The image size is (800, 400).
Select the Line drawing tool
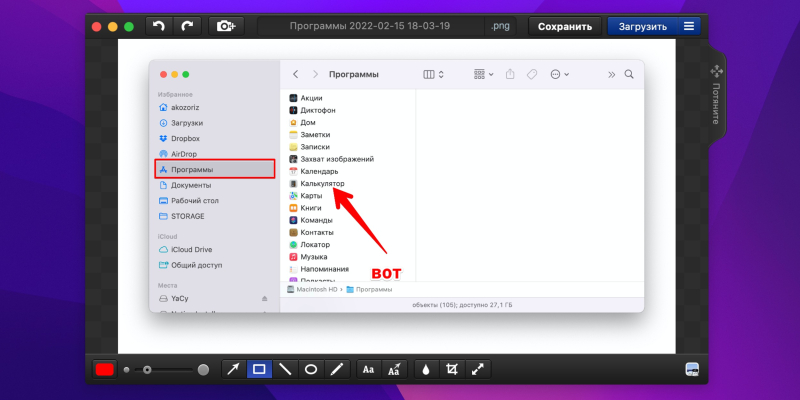(285, 369)
